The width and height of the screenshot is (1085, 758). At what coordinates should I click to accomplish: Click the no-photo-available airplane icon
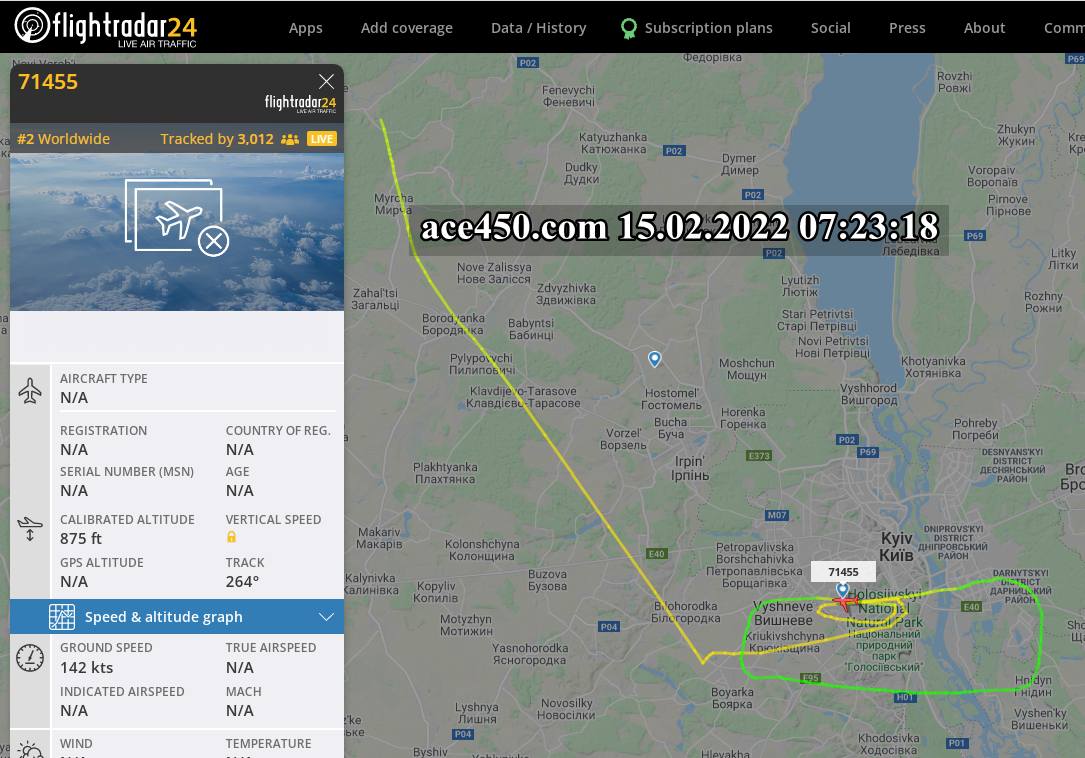pos(177,217)
